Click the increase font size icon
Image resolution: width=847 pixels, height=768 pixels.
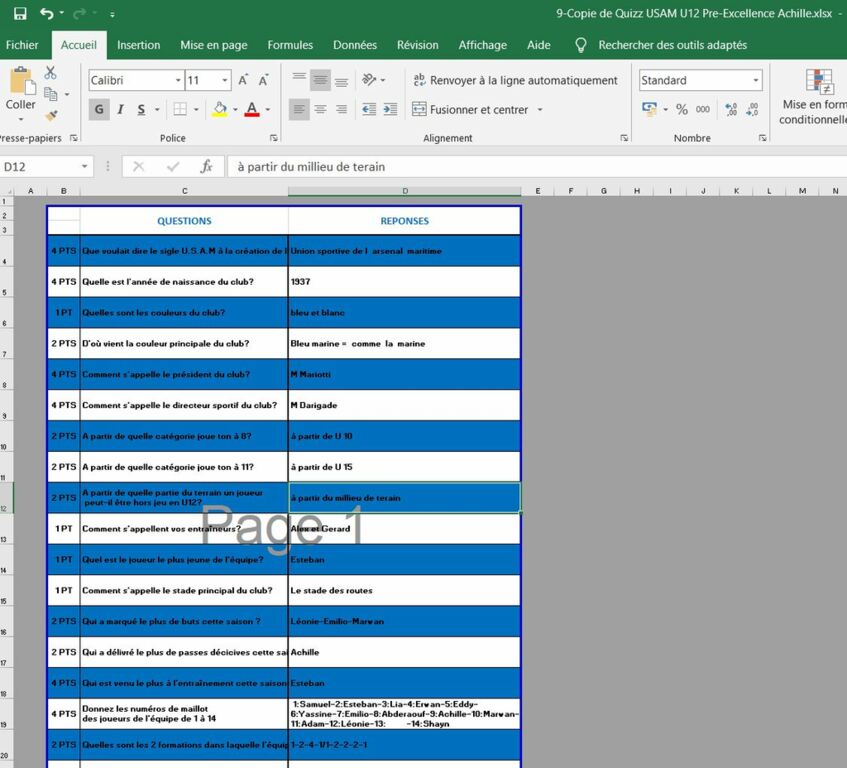[245, 80]
